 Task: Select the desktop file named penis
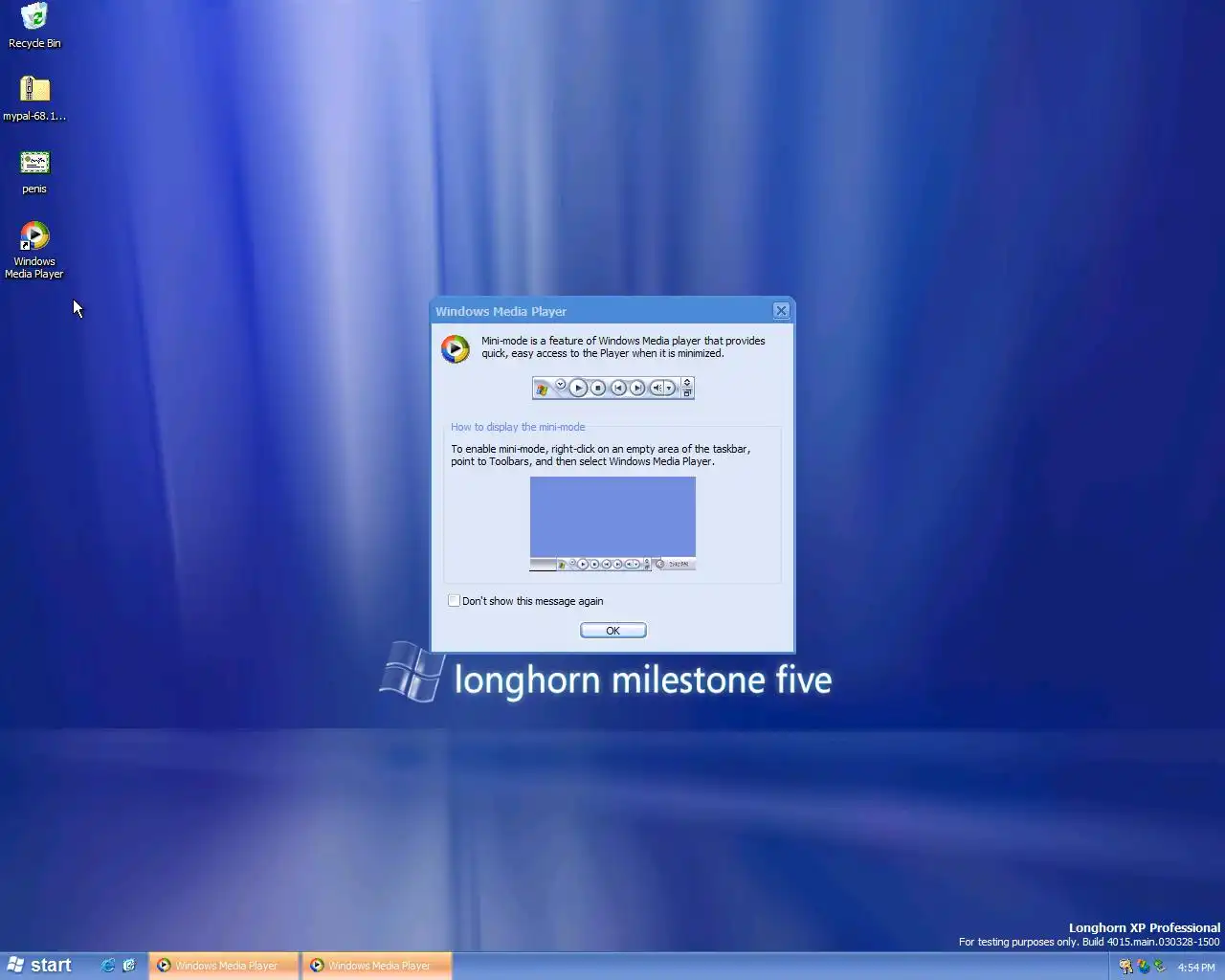coord(34,171)
